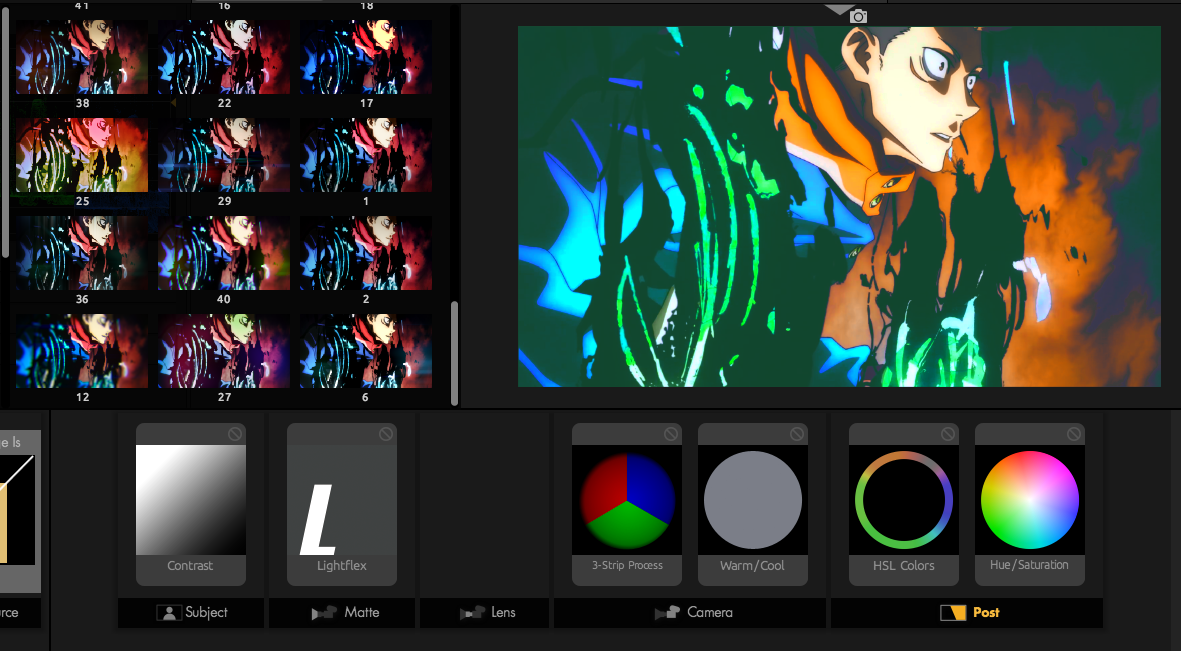
Task: Switch to the Post section tab
Action: point(967,613)
